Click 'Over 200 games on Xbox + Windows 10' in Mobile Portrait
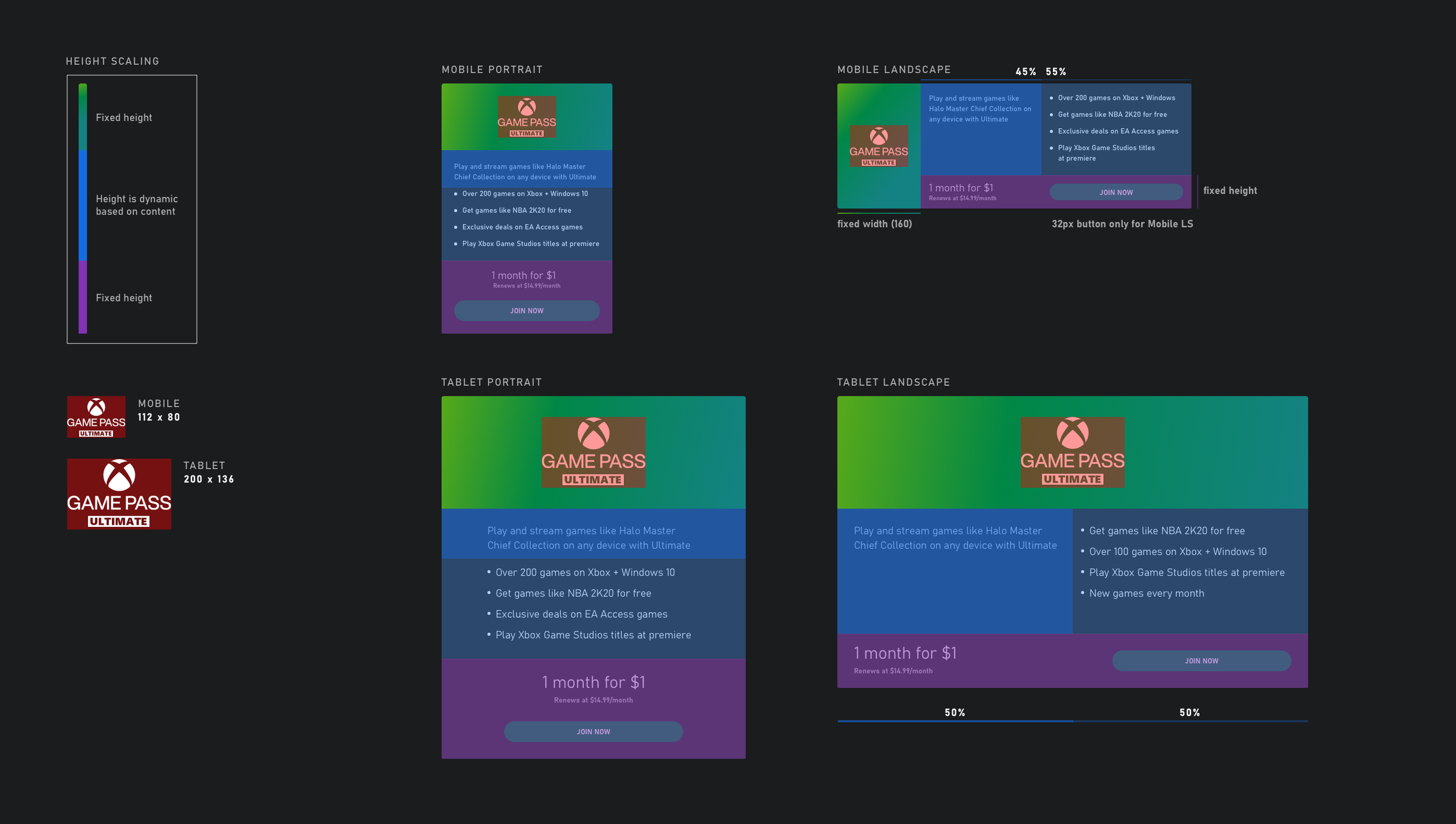The height and width of the screenshot is (824, 1456). point(525,193)
